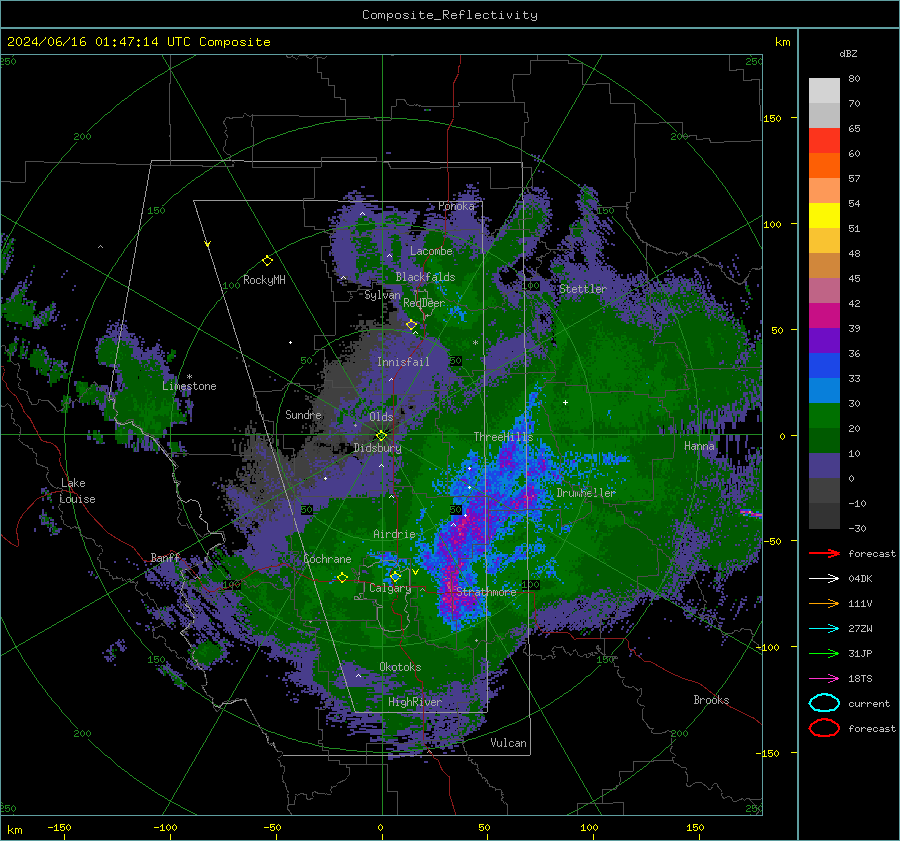Select the orange 111V arrow icon
This screenshot has width=900, height=841.
pyautogui.click(x=824, y=603)
